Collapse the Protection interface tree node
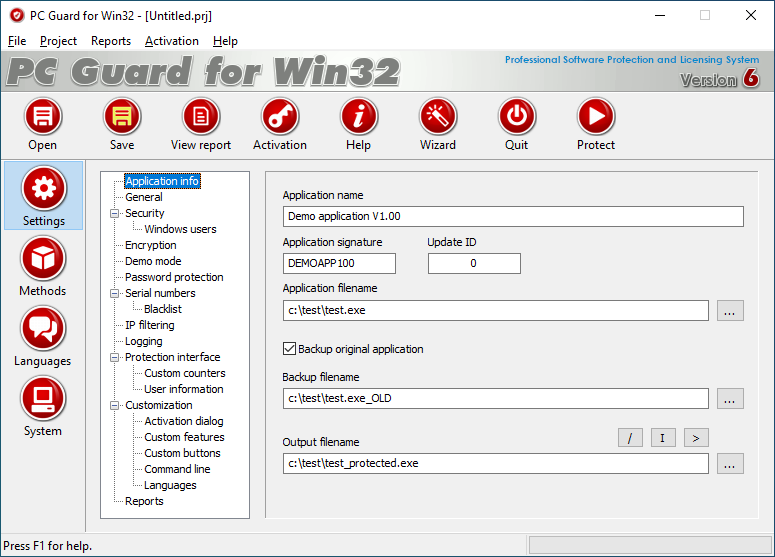The width and height of the screenshot is (775, 557). (115, 357)
